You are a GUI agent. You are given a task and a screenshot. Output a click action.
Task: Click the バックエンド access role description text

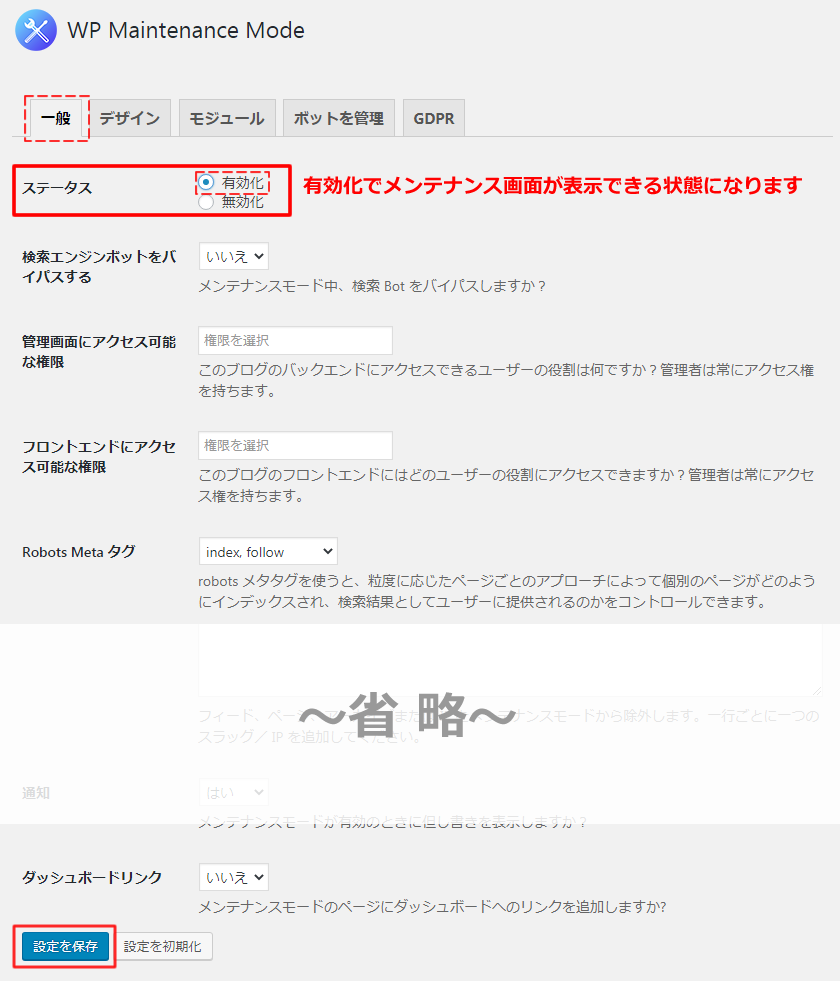click(x=506, y=380)
